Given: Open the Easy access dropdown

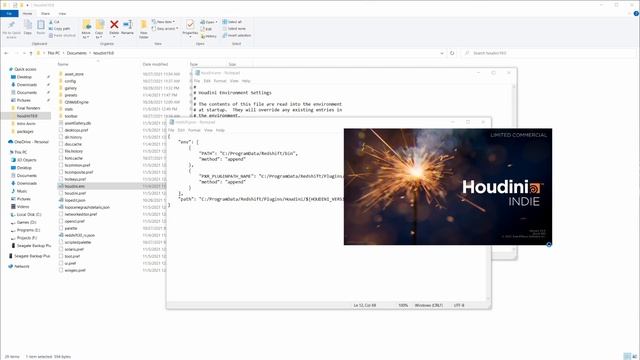Looking at the screenshot, I should tap(165, 29).
